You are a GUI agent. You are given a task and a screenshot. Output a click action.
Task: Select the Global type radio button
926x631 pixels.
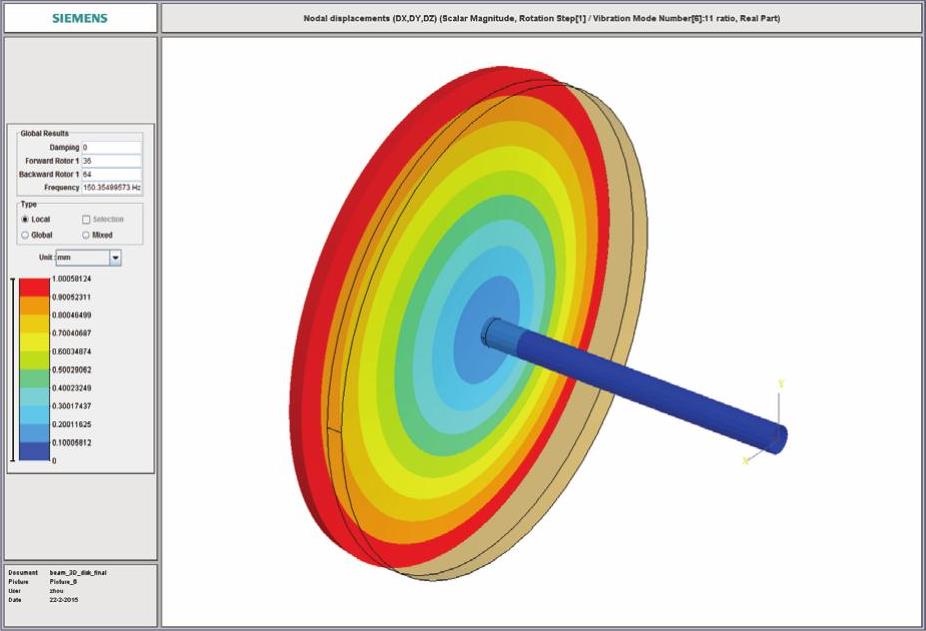pyautogui.click(x=25, y=235)
